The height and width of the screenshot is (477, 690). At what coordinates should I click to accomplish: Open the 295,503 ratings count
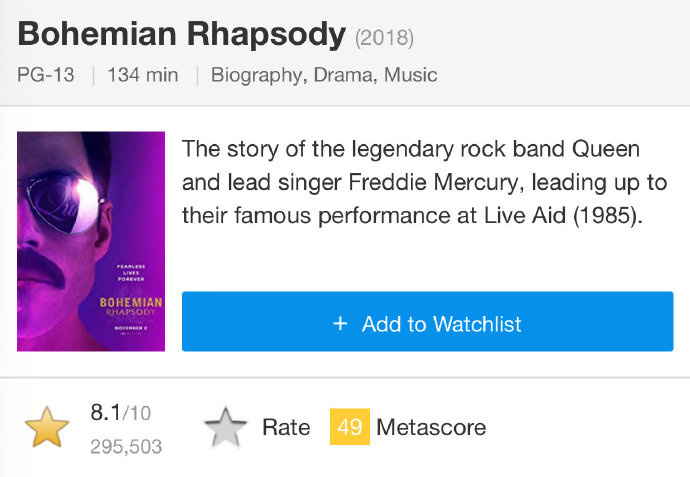tap(126, 447)
